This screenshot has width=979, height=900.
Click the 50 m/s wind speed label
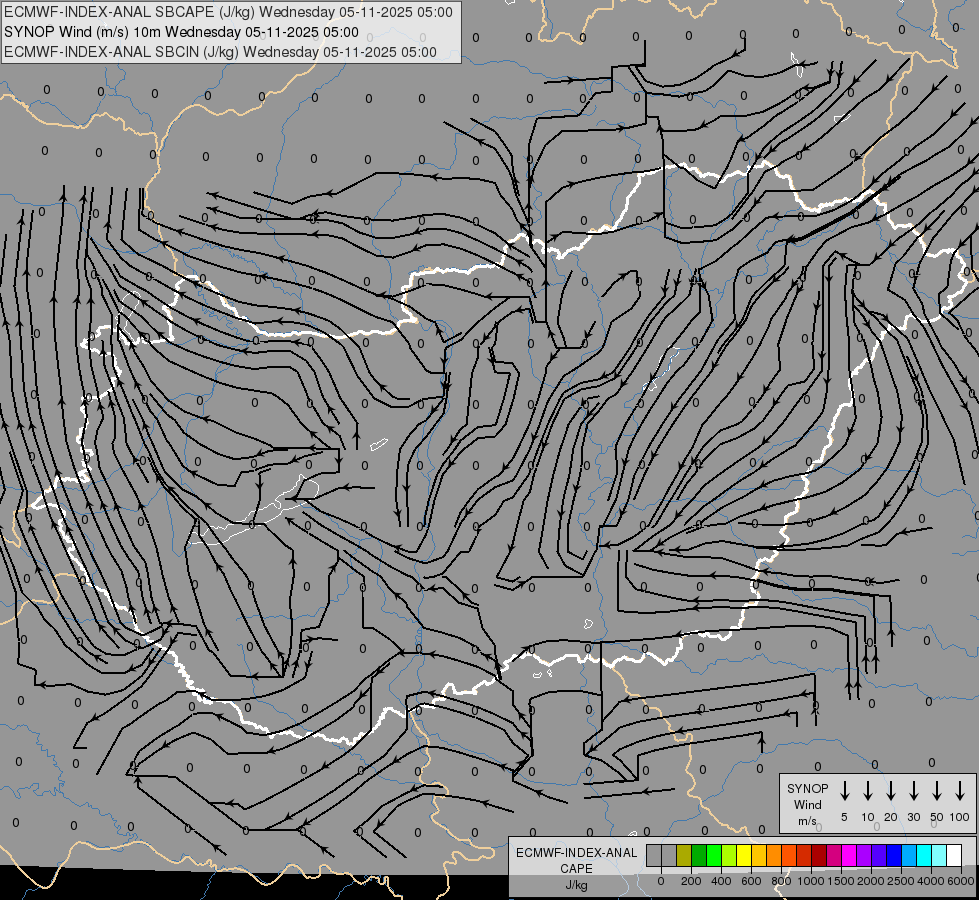pyautogui.click(x=937, y=817)
